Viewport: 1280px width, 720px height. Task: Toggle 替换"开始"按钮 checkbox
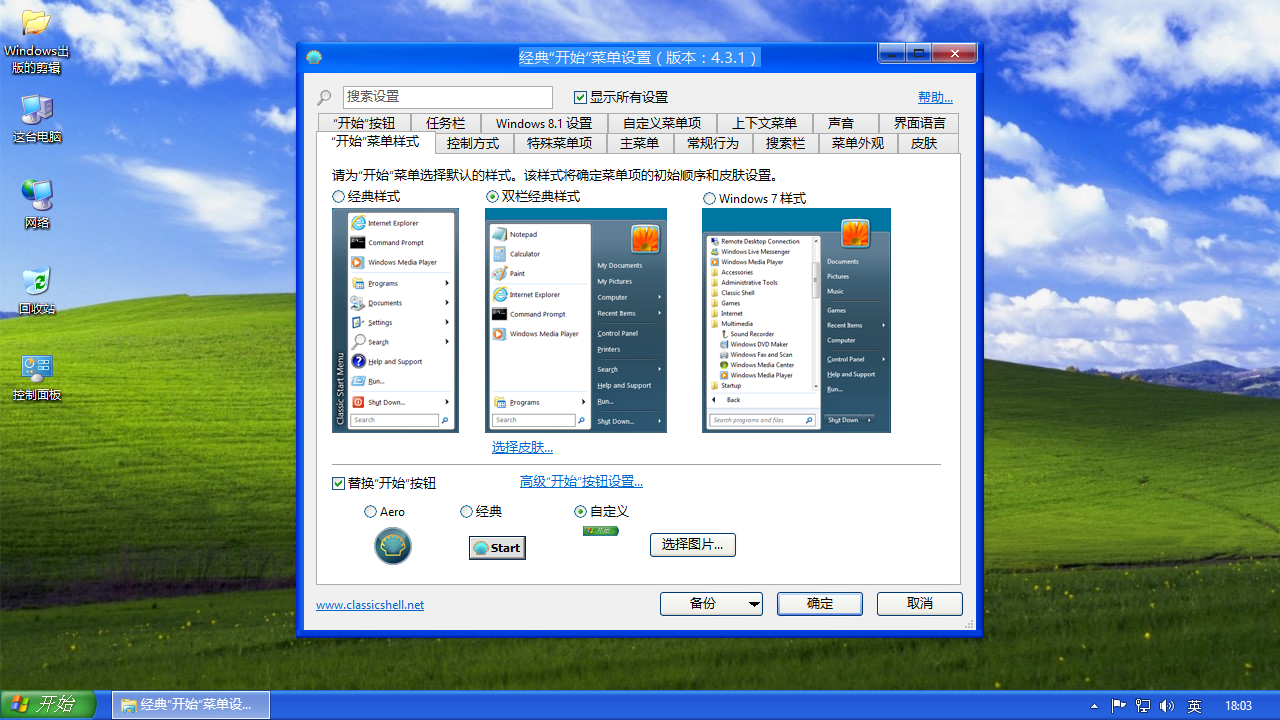coord(338,483)
